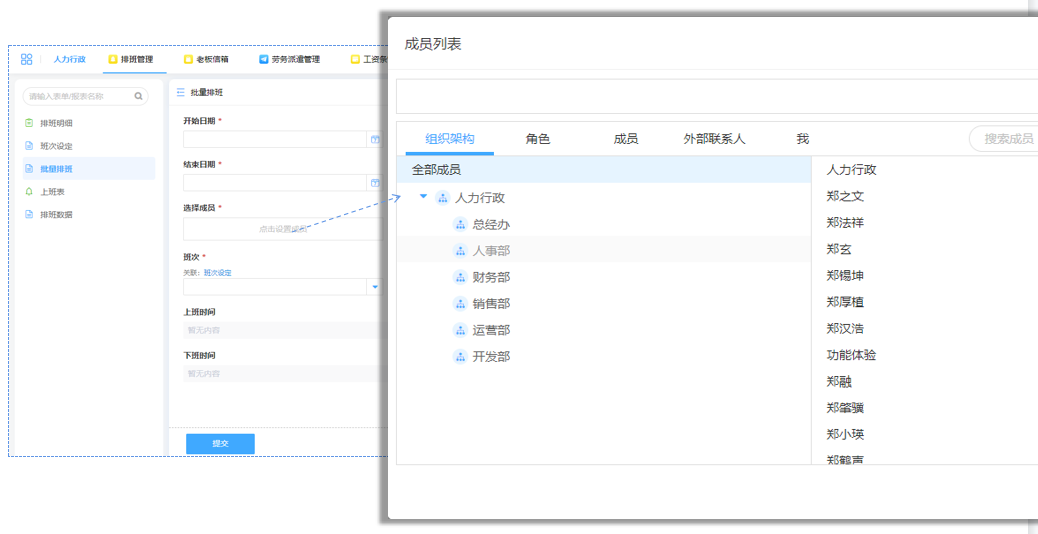Click the 搜索成员 search field

(1005, 139)
